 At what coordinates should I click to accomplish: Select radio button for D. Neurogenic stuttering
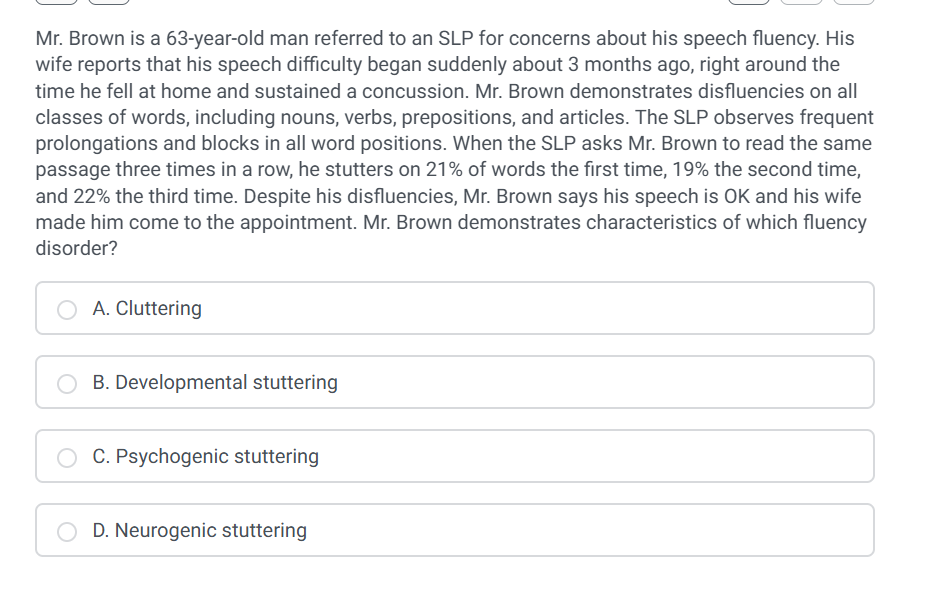[67, 531]
